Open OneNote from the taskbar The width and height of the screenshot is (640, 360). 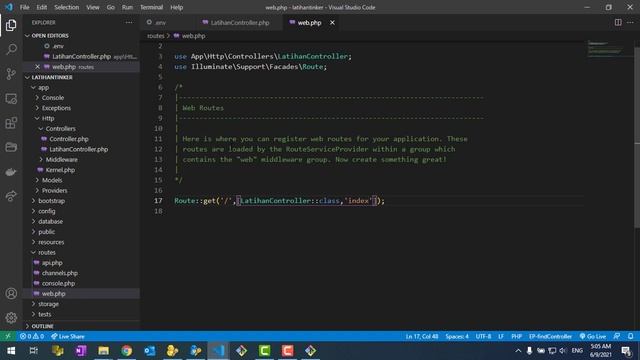pos(80,351)
